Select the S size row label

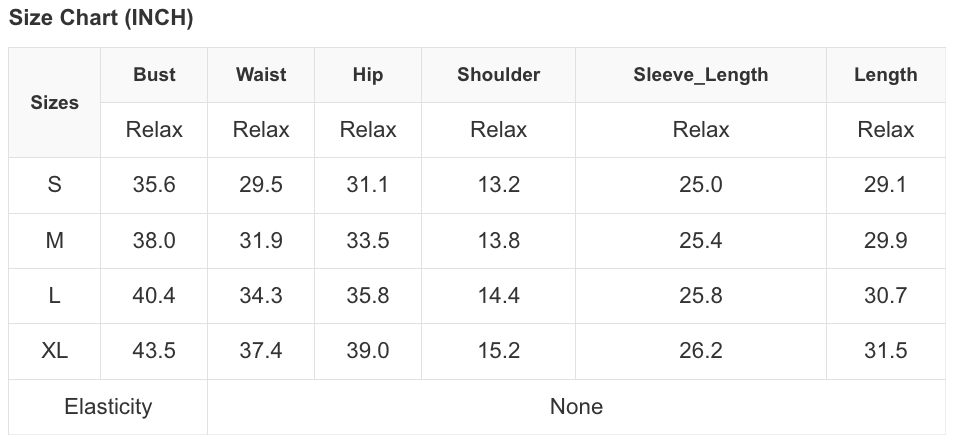[x=55, y=185]
